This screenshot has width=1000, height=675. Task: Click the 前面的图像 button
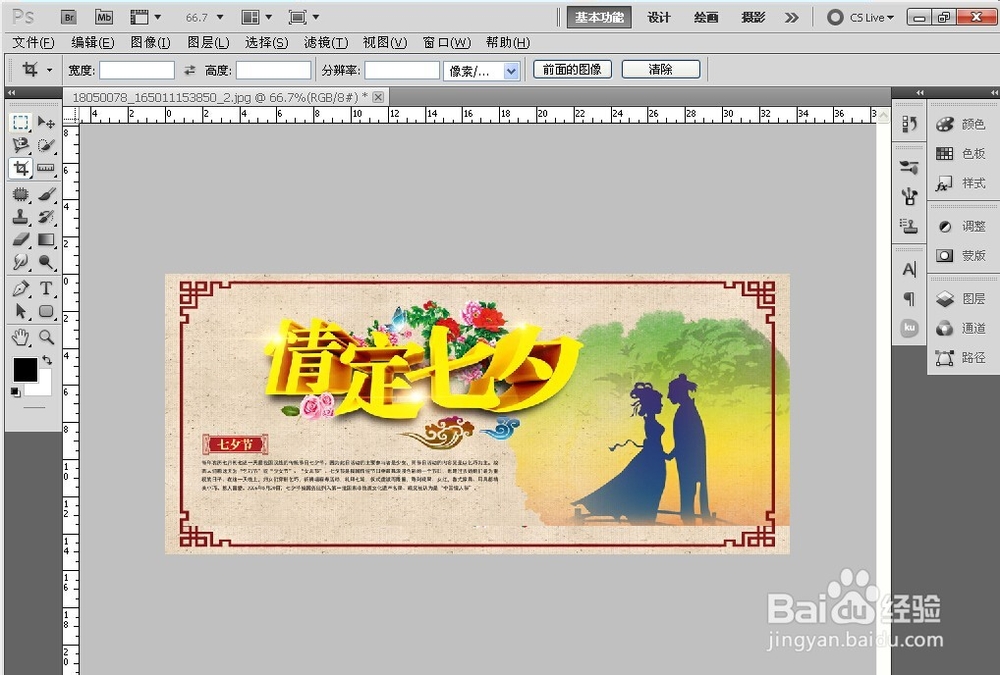pos(571,69)
